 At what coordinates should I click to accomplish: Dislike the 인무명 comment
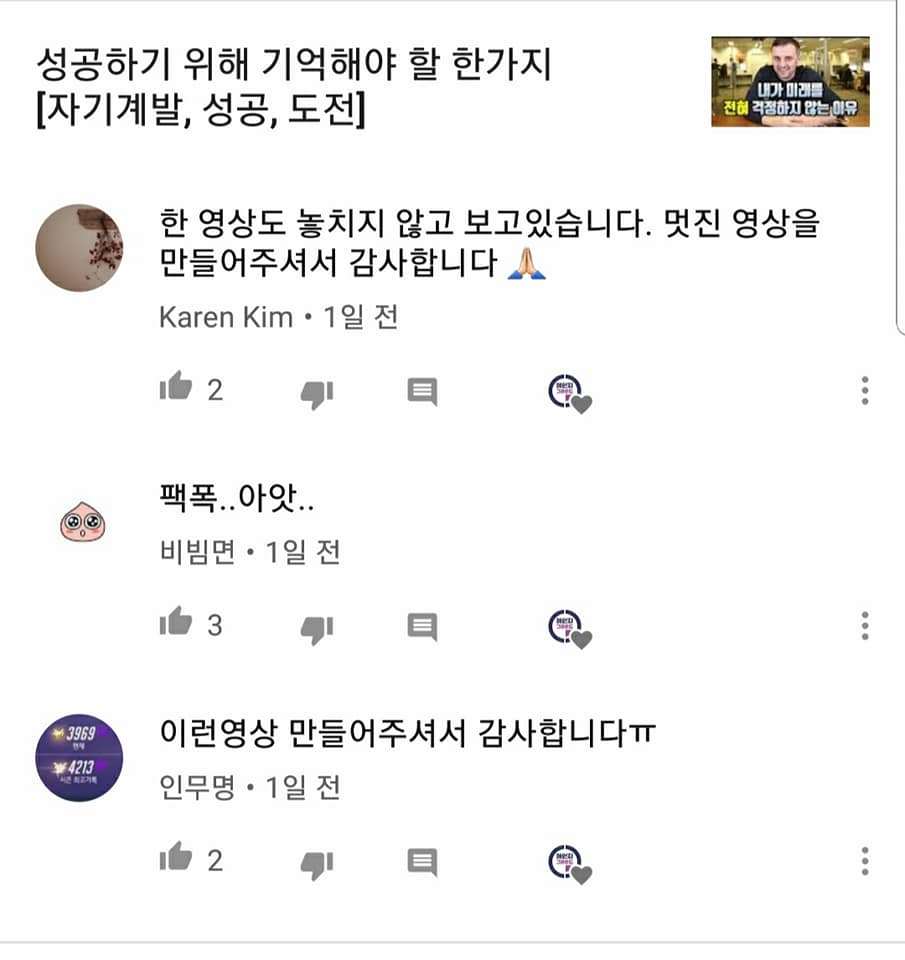(x=317, y=864)
